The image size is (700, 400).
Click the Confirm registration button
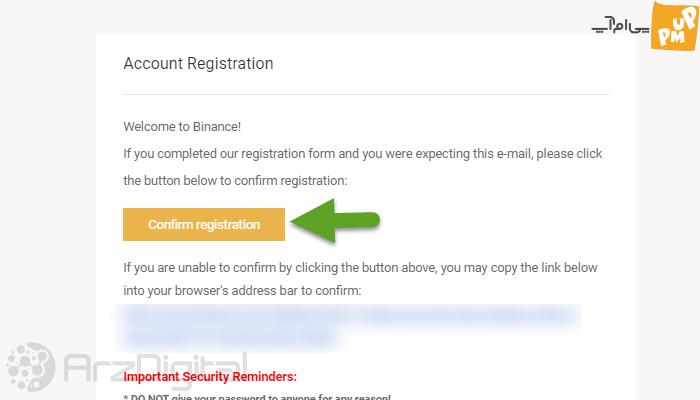204,224
